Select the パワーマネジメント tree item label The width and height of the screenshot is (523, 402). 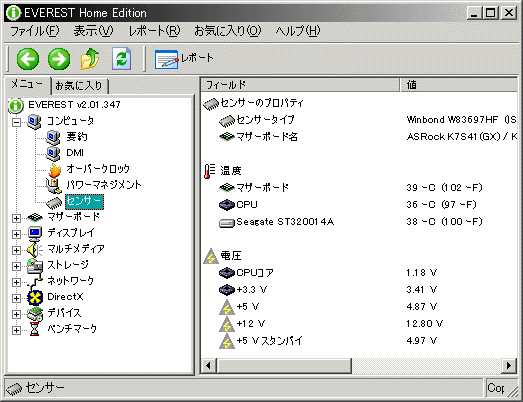click(103, 185)
